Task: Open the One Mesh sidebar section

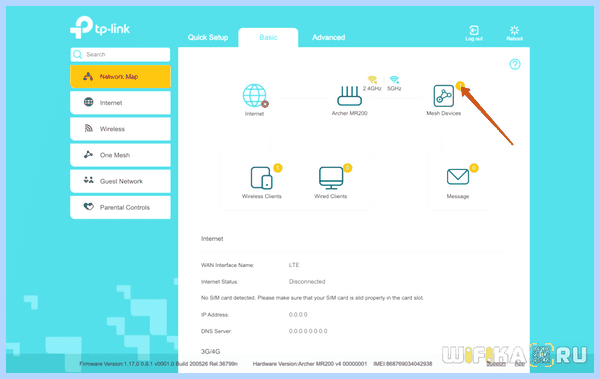Action: click(120, 155)
